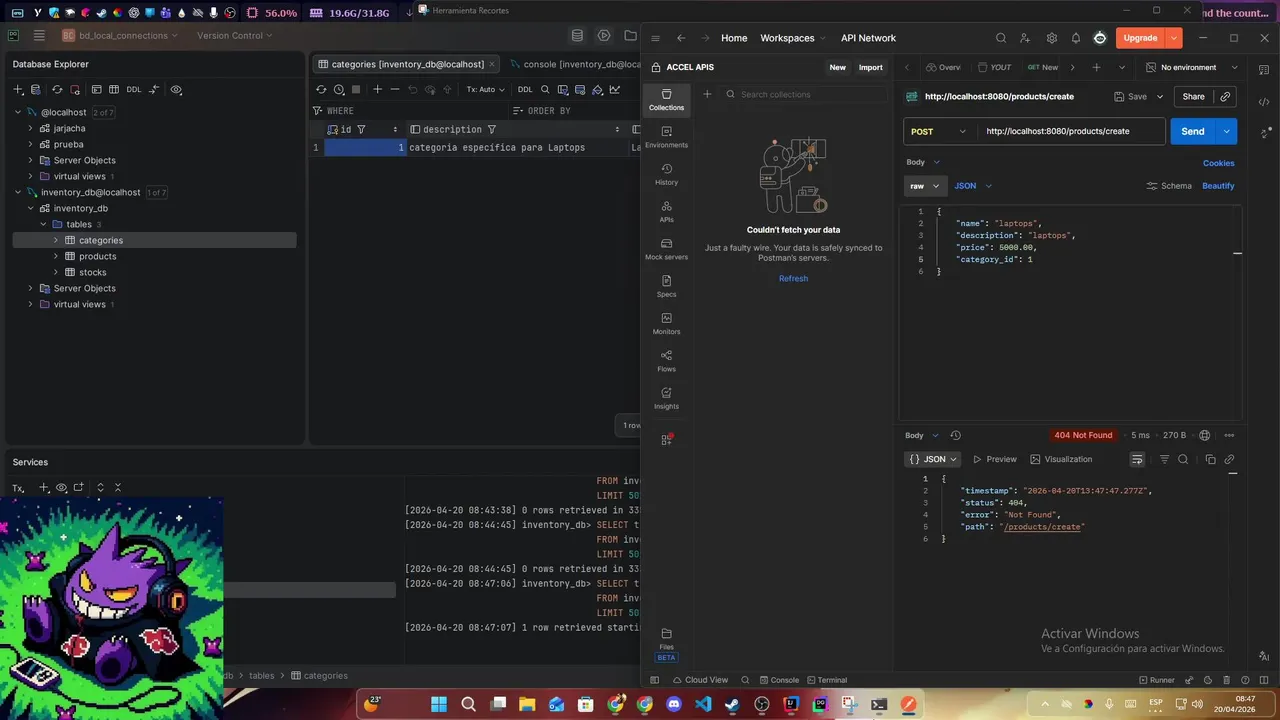Image resolution: width=1280 pixels, height=720 pixels.
Task: Open response JSON format dropdown
Action: pyautogui.click(x=933, y=459)
